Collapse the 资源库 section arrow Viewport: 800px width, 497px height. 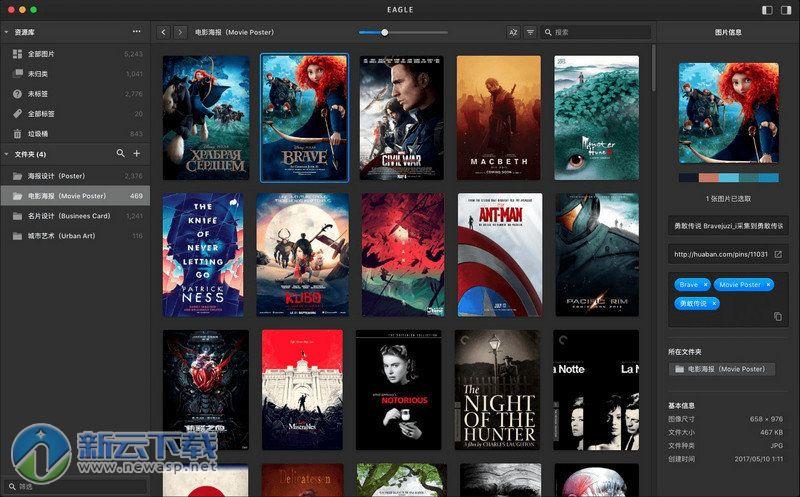click(6, 32)
